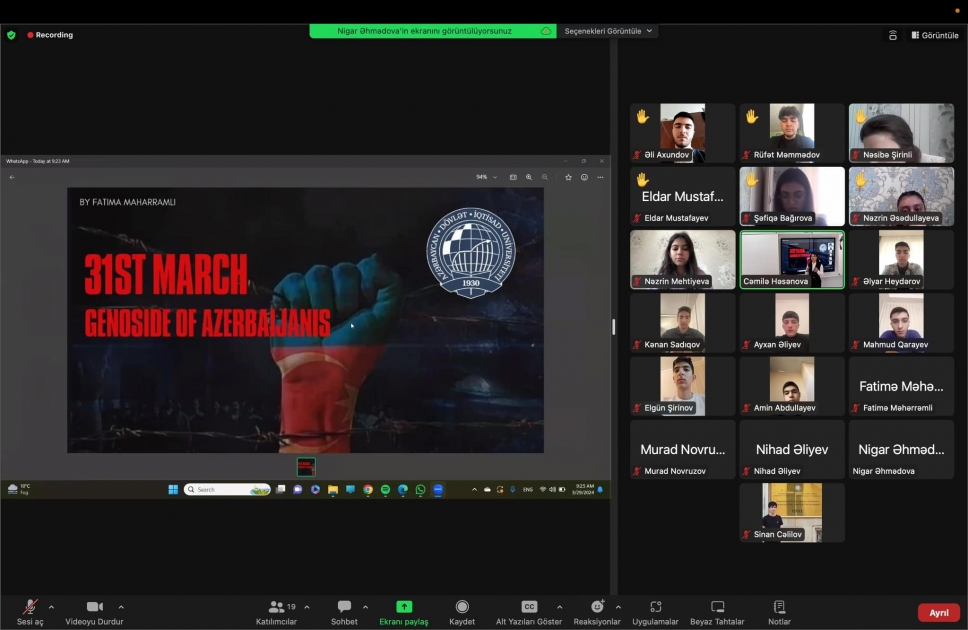Expand video options arrow beside Videoyu Durdur
This screenshot has width=968, height=630.
click(x=121, y=607)
